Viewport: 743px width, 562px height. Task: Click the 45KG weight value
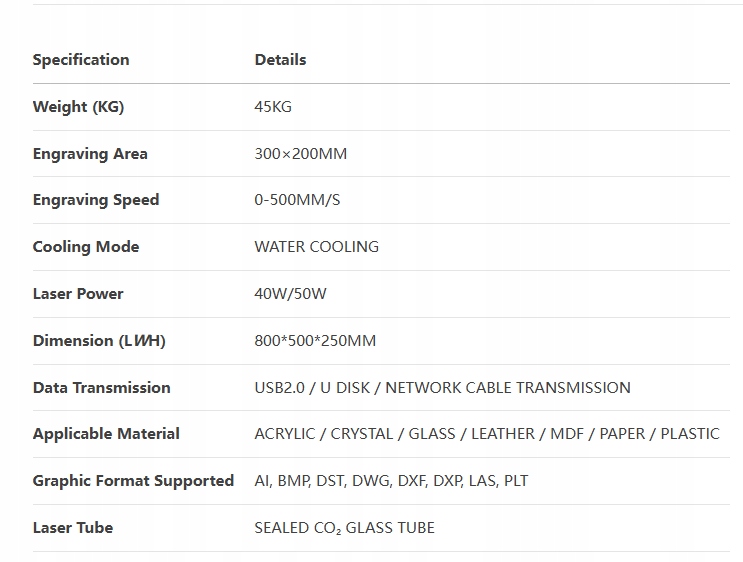click(273, 107)
